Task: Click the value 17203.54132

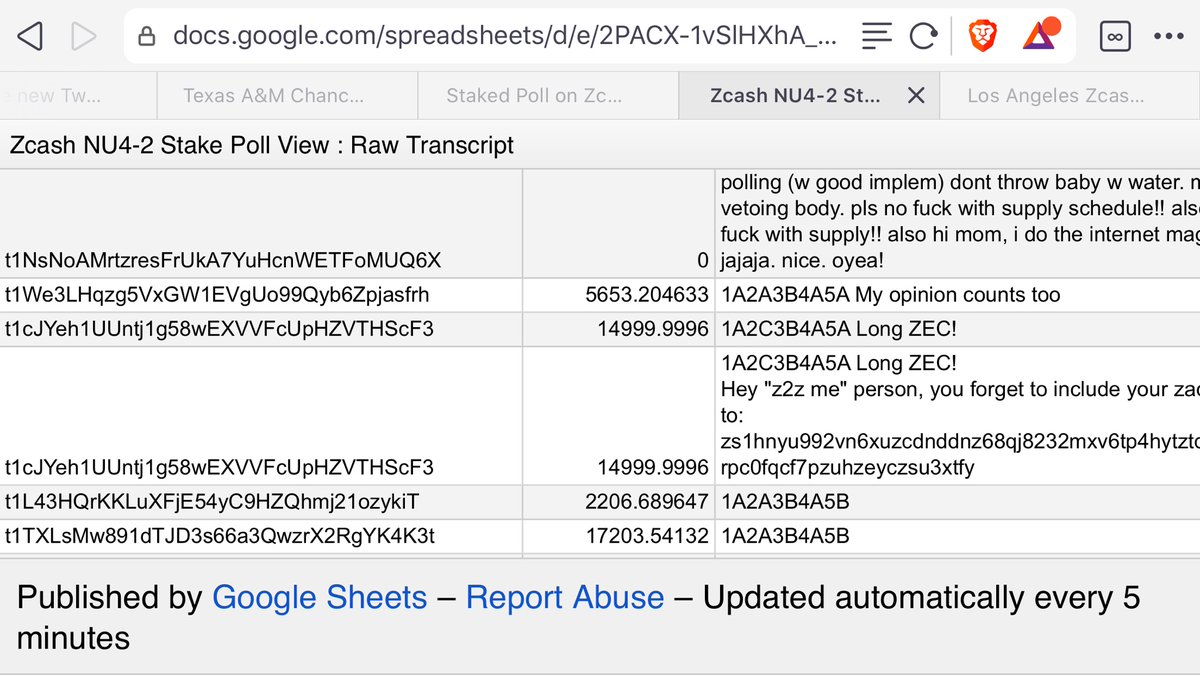Action: 647,537
